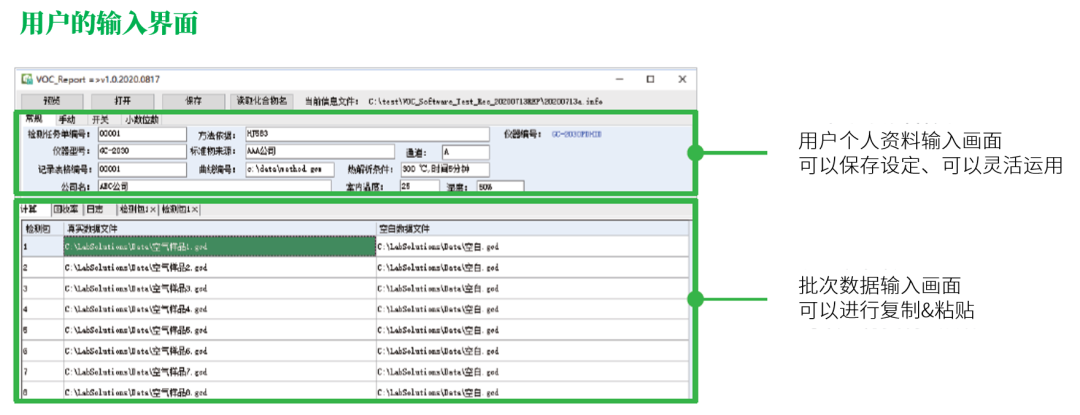
Task: Click the 通道 field containing A
Action: 464,152
